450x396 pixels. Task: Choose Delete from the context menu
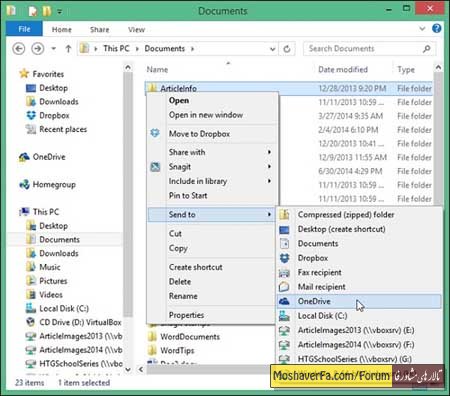[x=211, y=282]
